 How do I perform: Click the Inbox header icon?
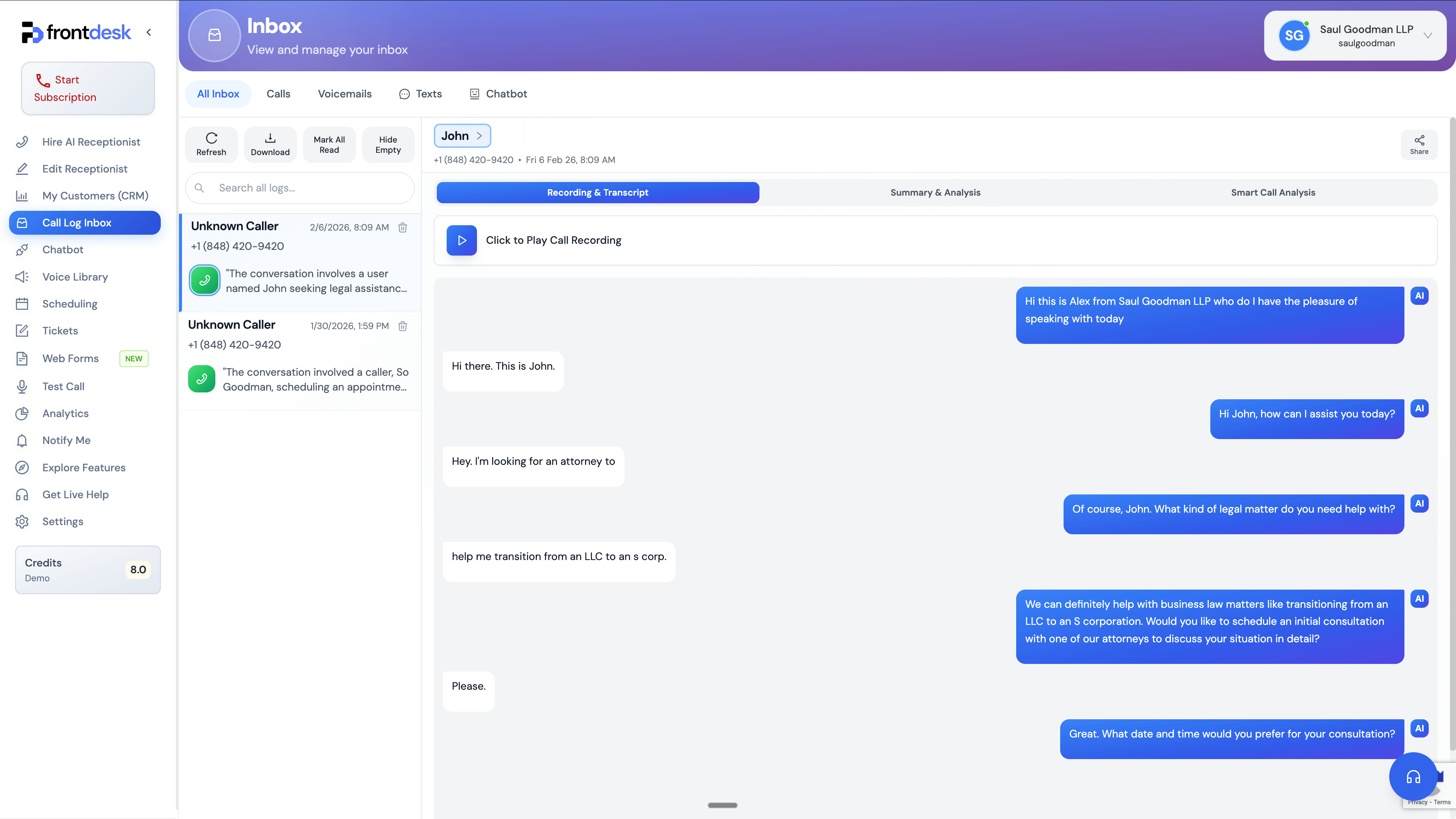pos(214,35)
